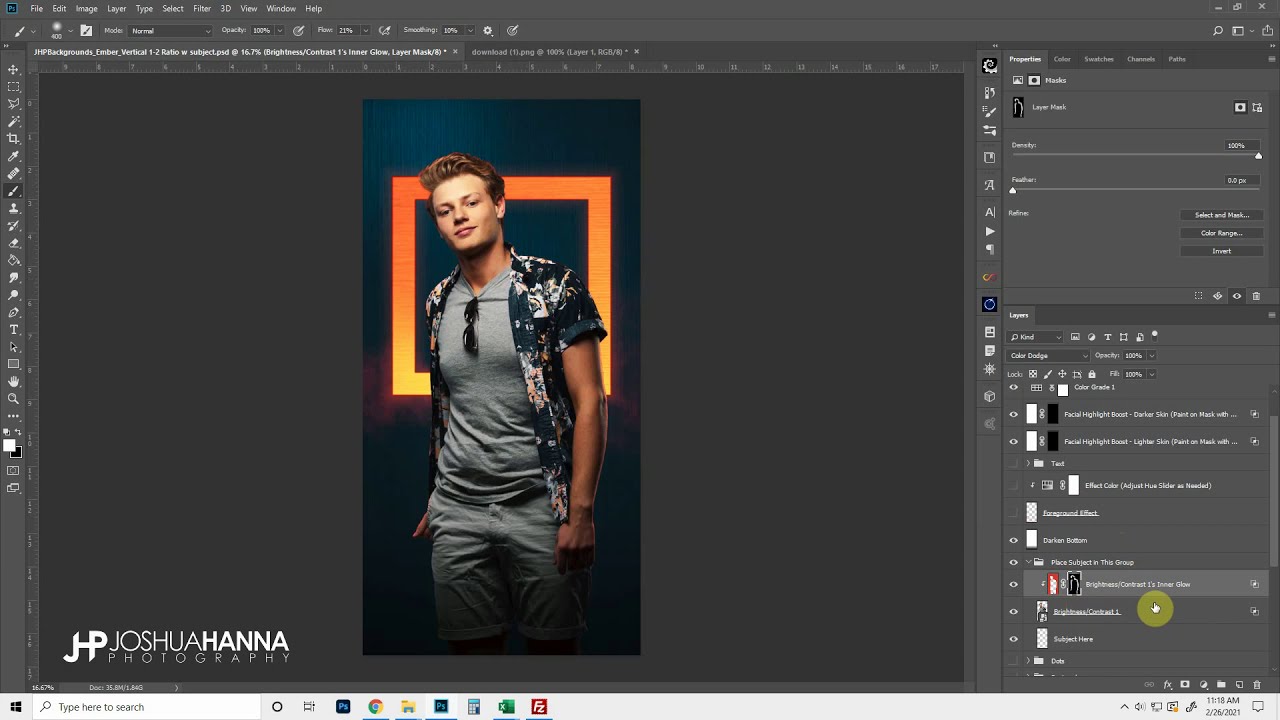The height and width of the screenshot is (720, 1280).
Task: Select the Crop tool
Action: [13, 138]
